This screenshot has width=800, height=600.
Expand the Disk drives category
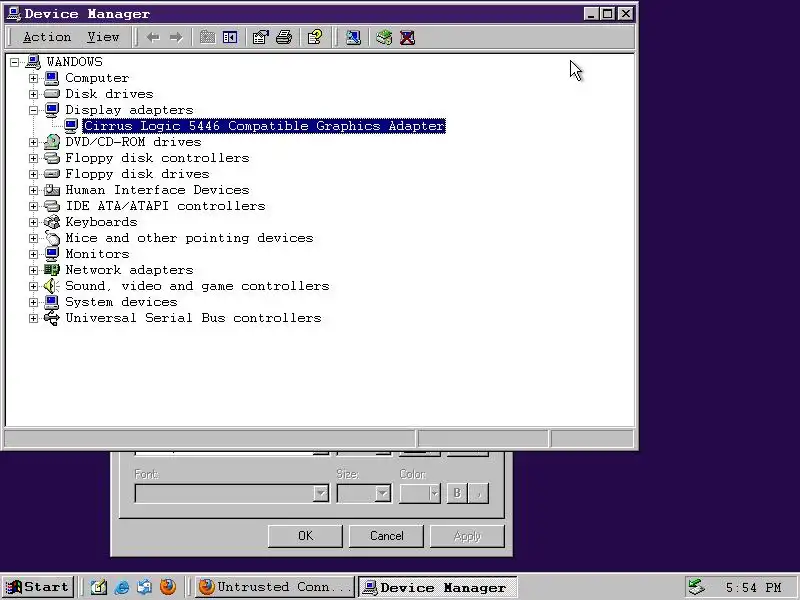click(33, 94)
